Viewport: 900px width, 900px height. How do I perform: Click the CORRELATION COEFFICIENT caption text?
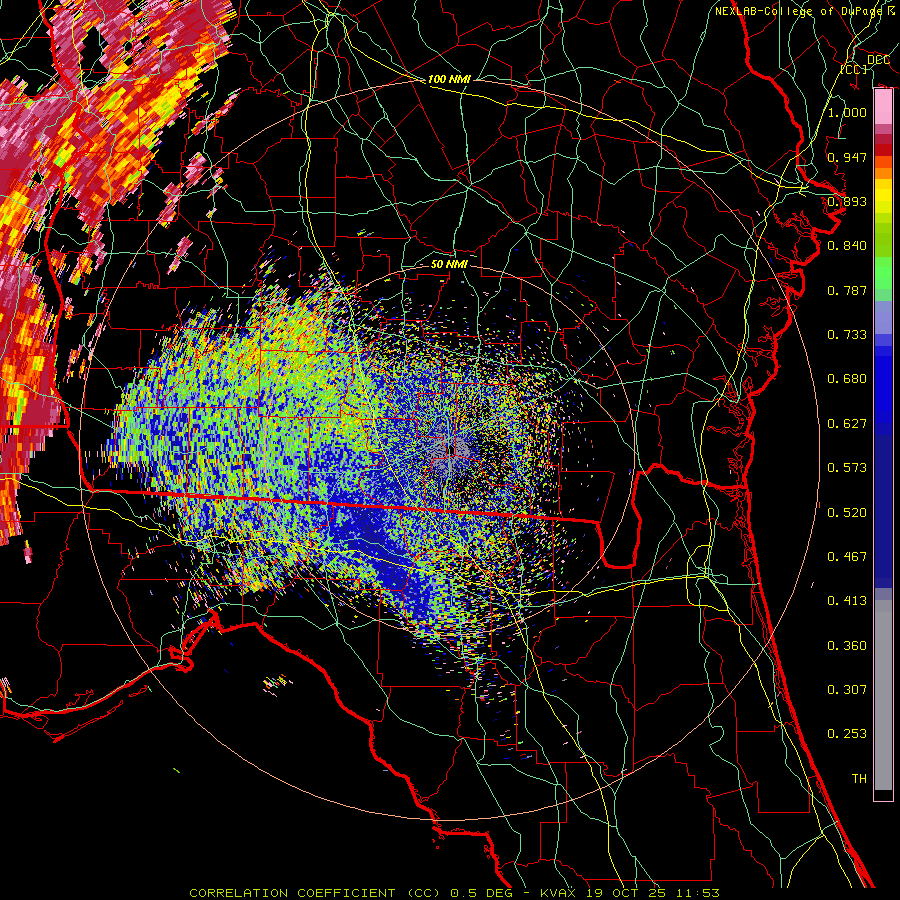pos(292,893)
